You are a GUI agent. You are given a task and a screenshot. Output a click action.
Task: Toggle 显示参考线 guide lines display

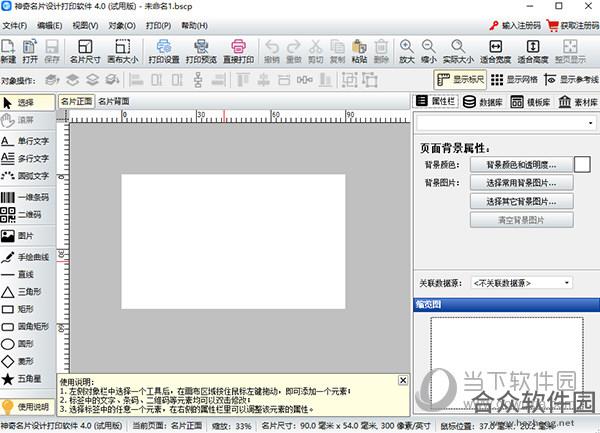pyautogui.click(x=571, y=80)
